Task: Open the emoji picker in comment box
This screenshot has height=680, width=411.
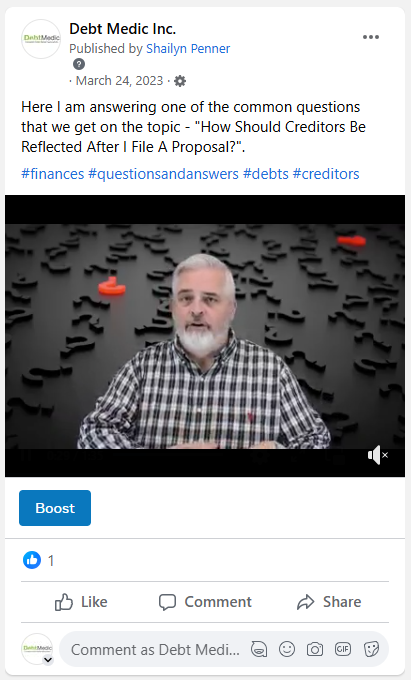Action: pos(287,649)
